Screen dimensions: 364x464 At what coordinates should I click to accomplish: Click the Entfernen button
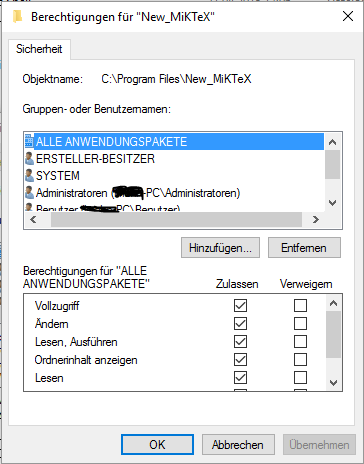(x=304, y=248)
